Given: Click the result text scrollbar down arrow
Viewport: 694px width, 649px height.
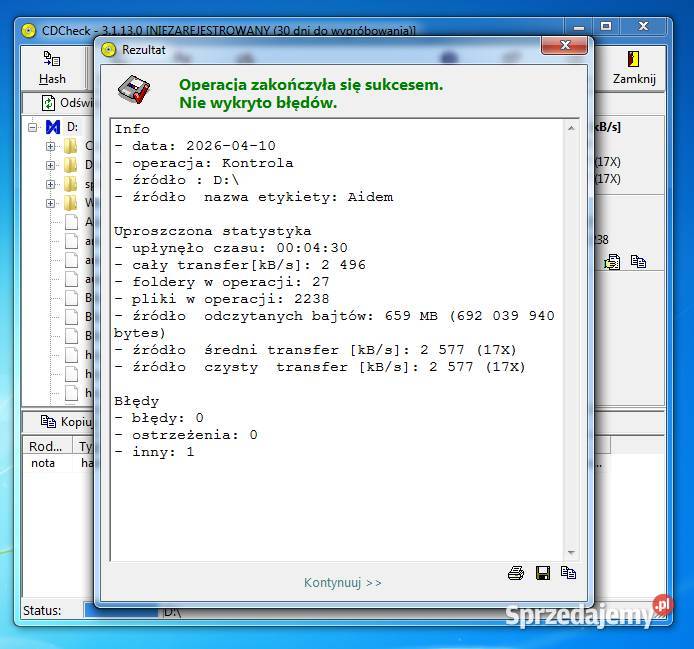Looking at the screenshot, I should tap(571, 553).
